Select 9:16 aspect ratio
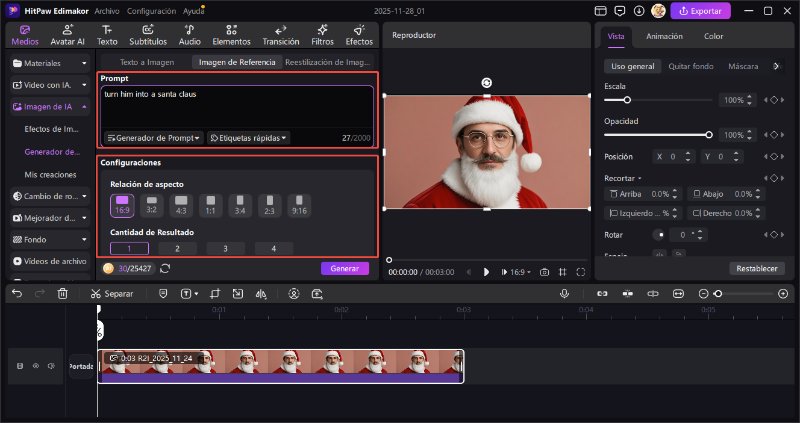This screenshot has width=800, height=423. click(299, 205)
